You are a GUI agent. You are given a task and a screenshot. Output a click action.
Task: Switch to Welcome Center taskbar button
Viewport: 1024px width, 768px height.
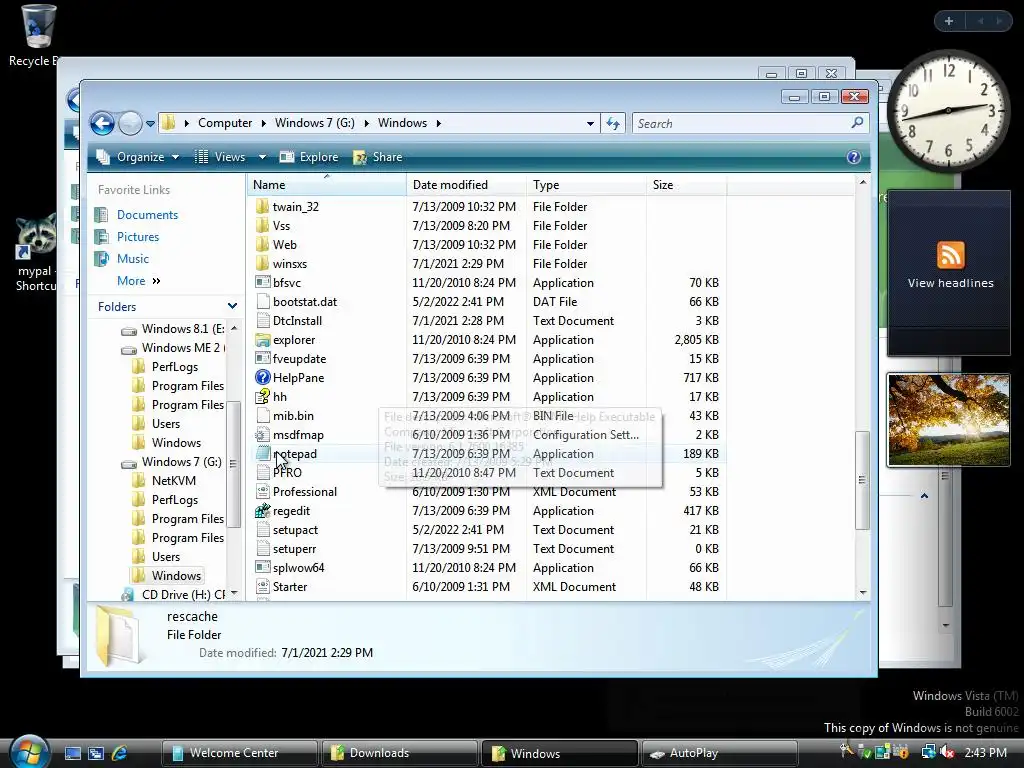[239, 753]
